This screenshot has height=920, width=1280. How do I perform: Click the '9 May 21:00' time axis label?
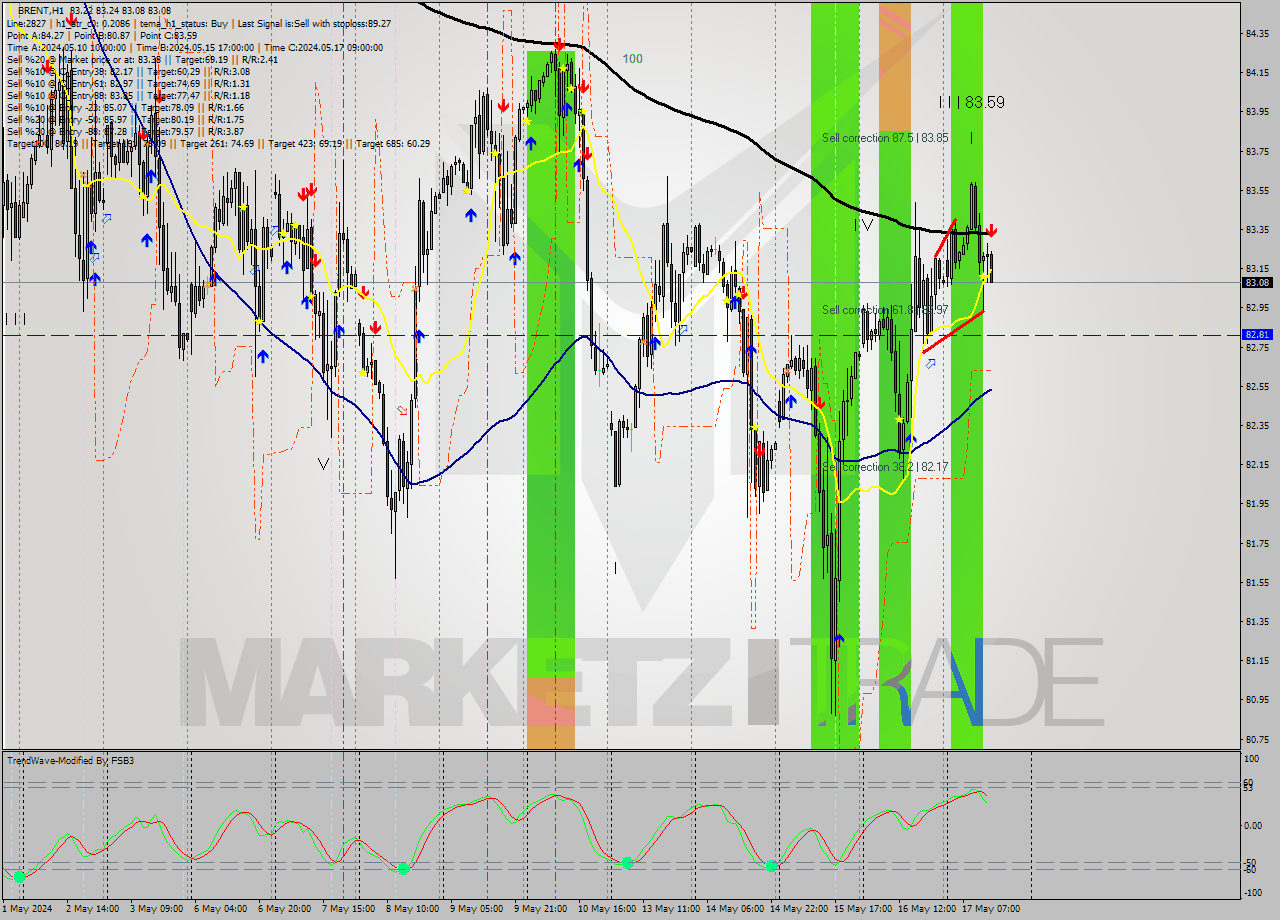coord(540,909)
